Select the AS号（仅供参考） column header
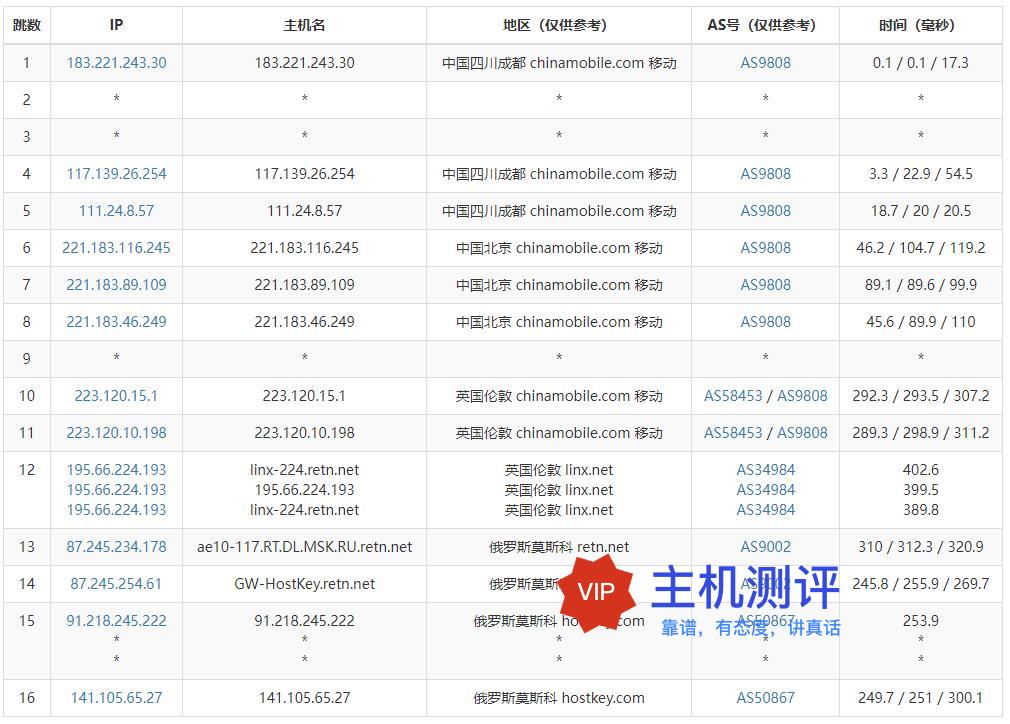Screen dimensions: 1010x724 (x=765, y=25)
